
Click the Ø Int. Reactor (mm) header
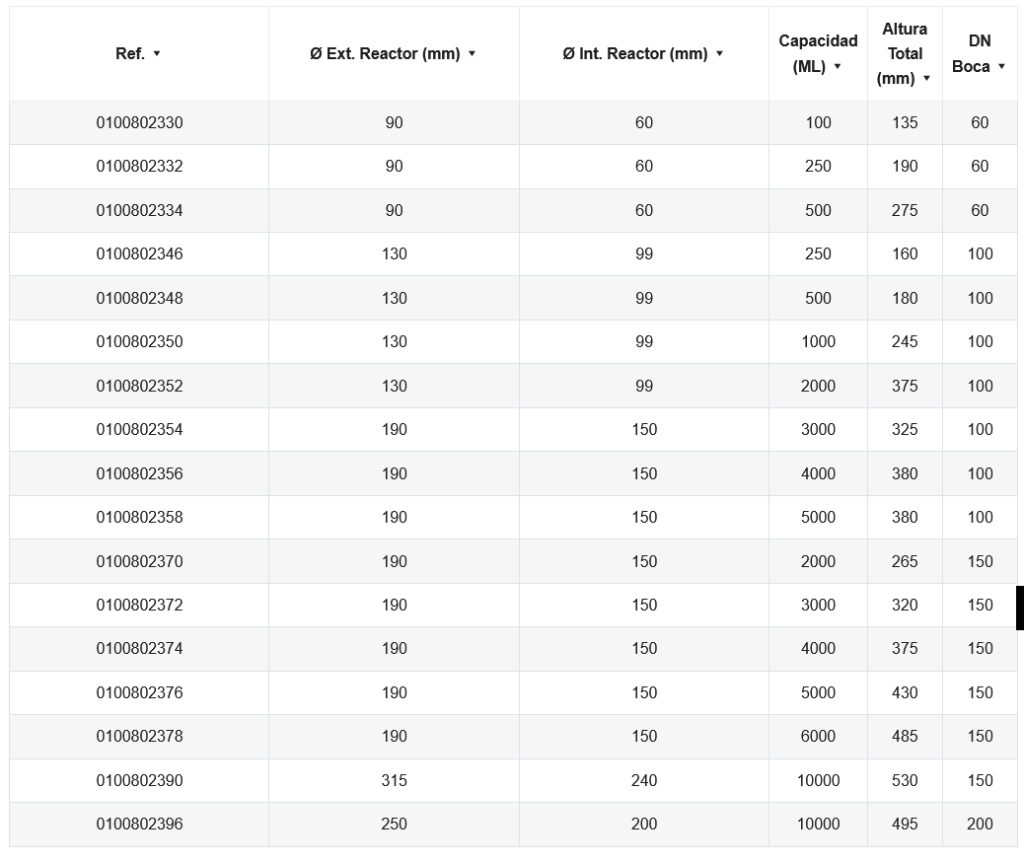pyautogui.click(x=637, y=54)
